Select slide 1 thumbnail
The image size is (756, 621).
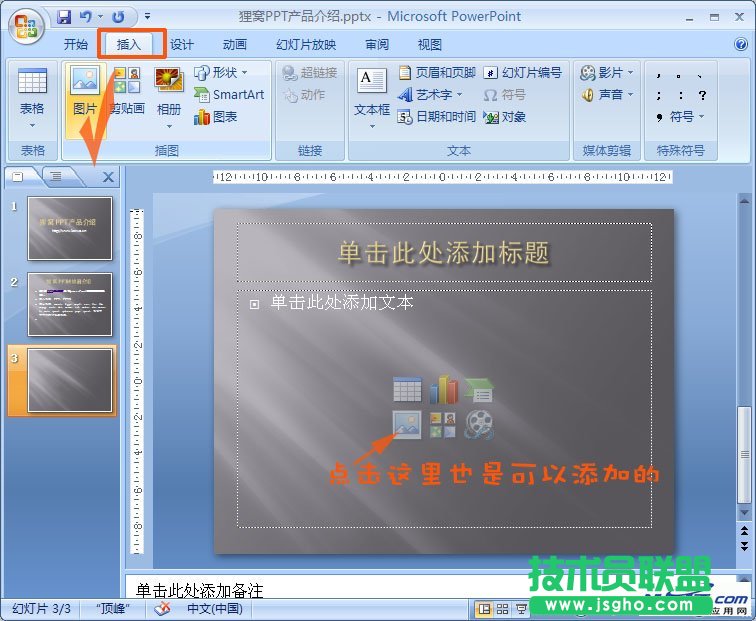(x=70, y=229)
